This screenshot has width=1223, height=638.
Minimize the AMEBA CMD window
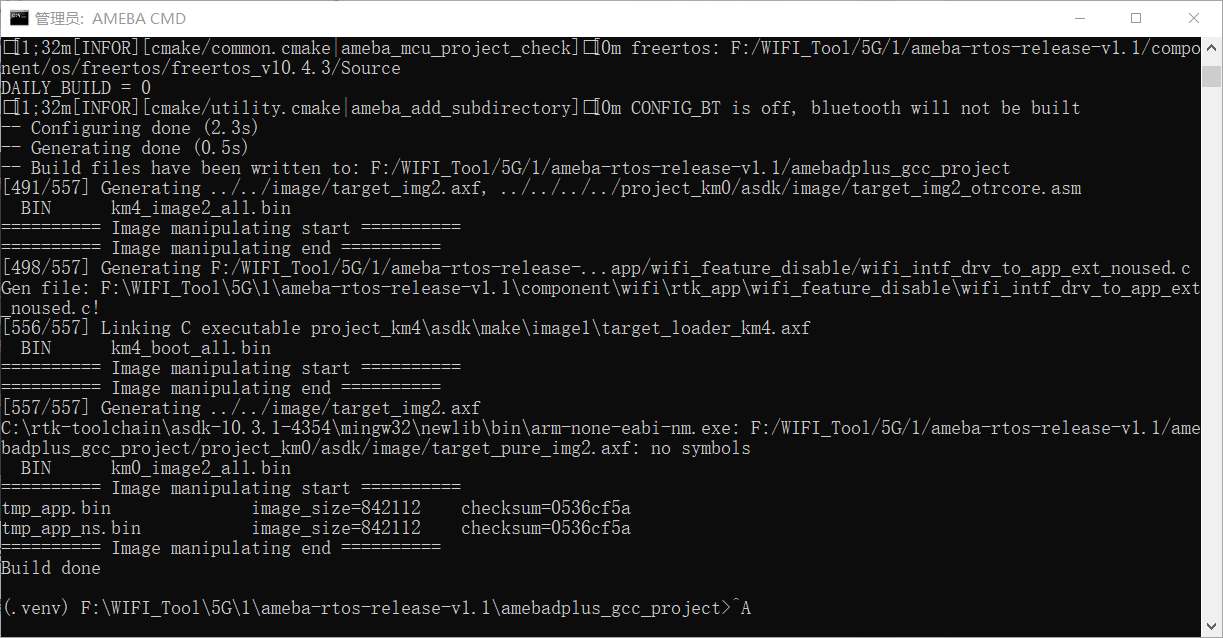(1079, 18)
